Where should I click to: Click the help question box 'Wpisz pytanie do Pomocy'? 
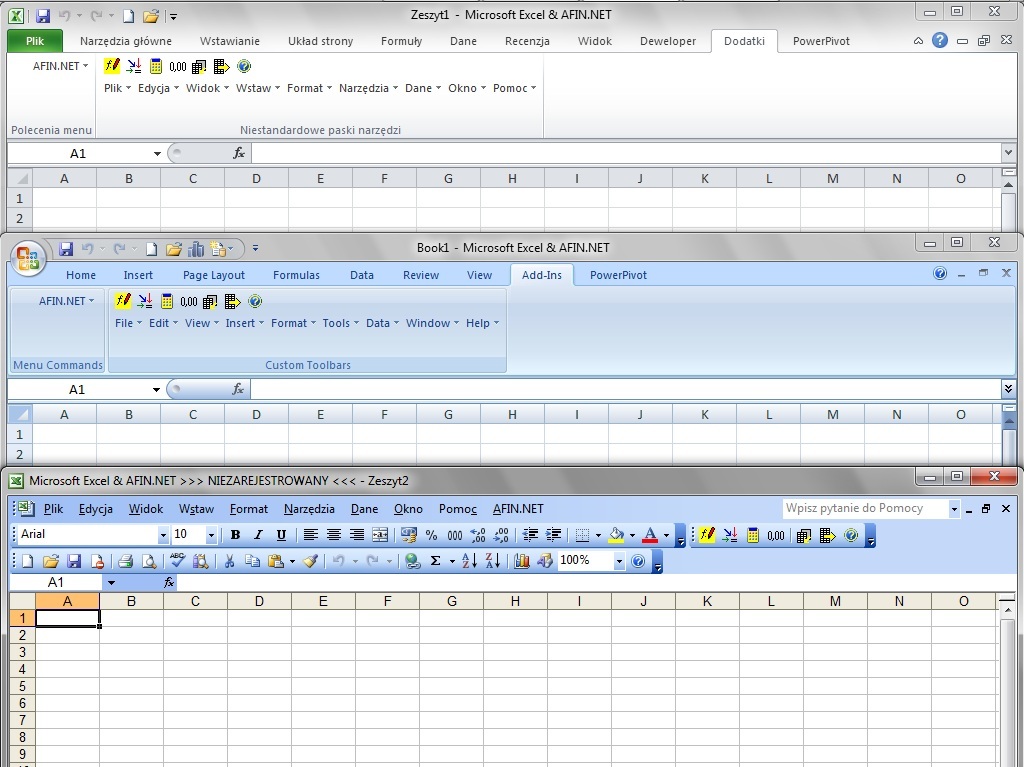(865, 508)
